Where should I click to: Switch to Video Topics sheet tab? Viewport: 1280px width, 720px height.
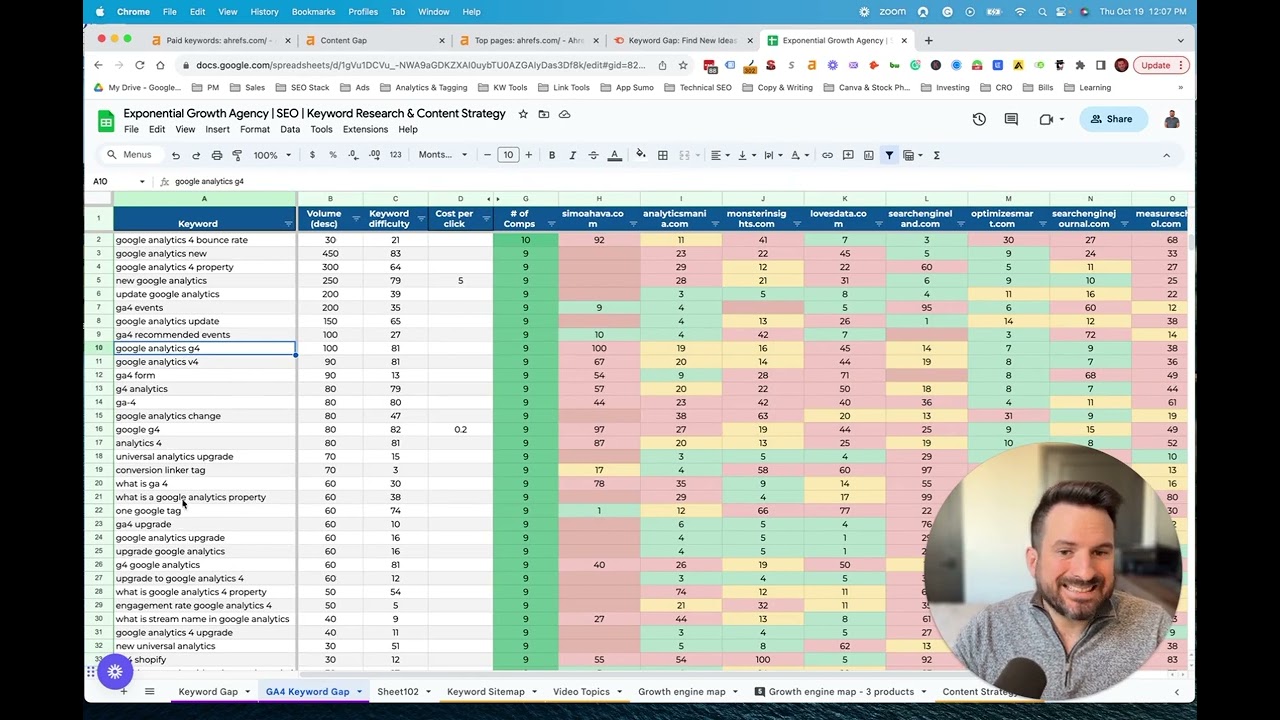[581, 692]
